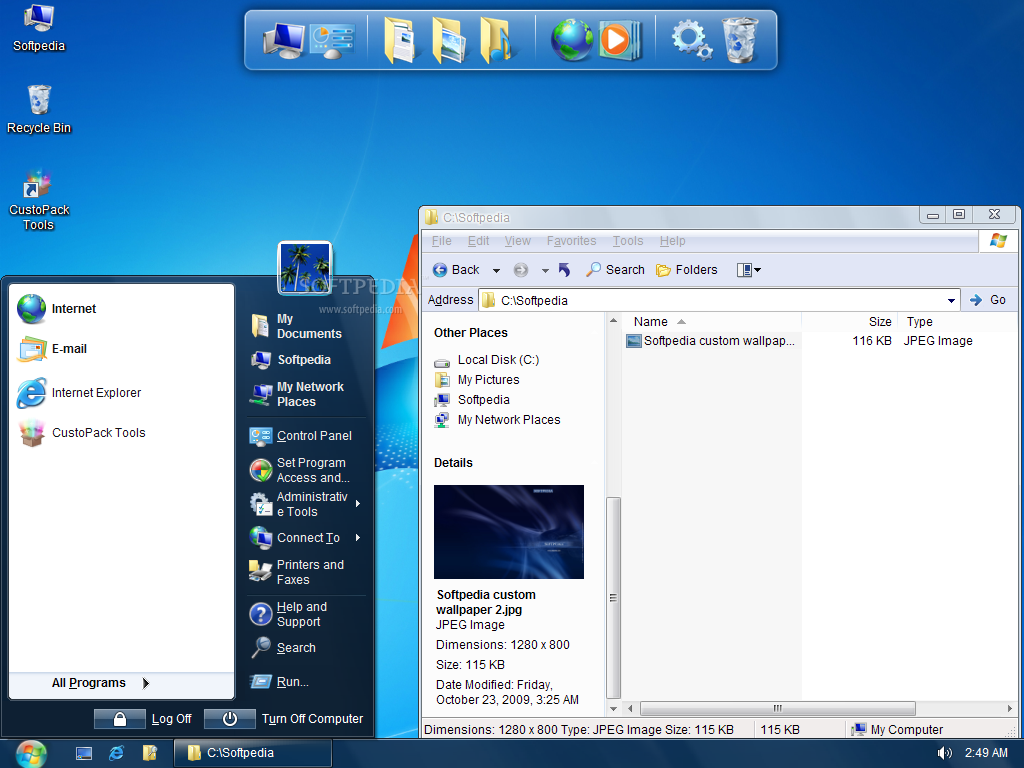Screen dimensions: 1024x768
Task: Open the pictures folder in the dock
Action: (449, 40)
